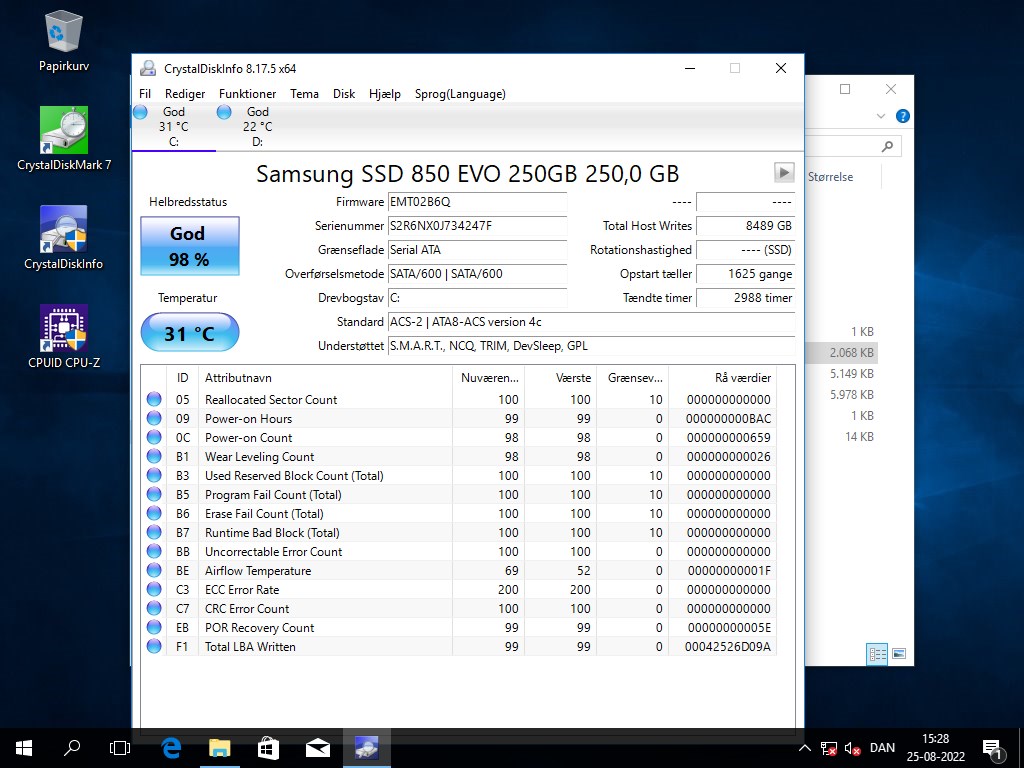Select the D: disk tab
1024x768 pixels.
click(257, 127)
